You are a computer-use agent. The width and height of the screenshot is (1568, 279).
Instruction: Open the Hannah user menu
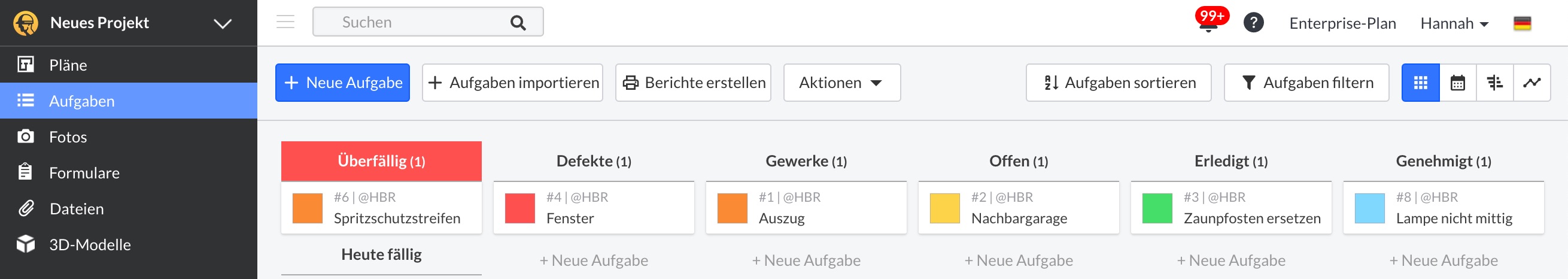tap(1454, 23)
